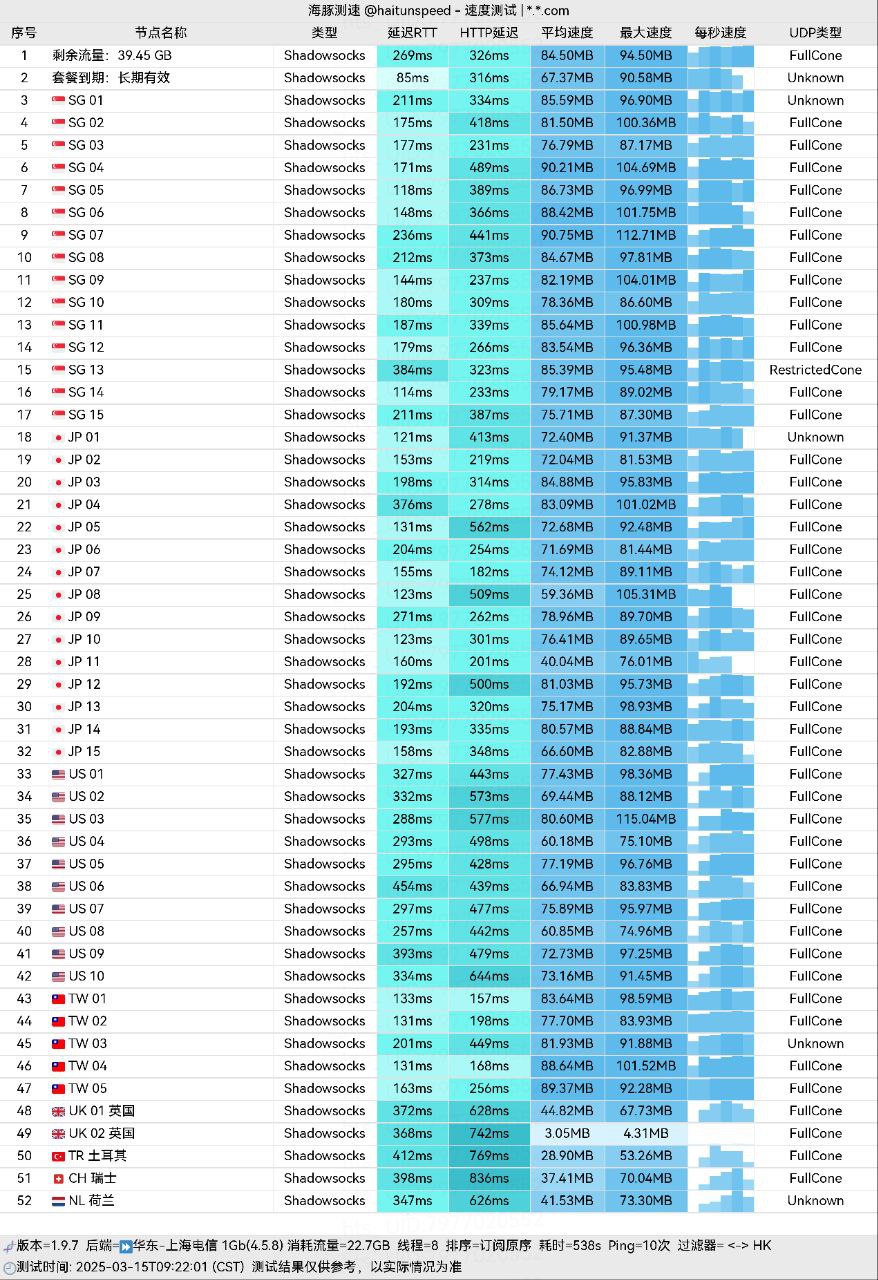This screenshot has height=1280, width=878.
Task: Click the Shadowsocks type cell in NL 荷兰 row
Action: (x=325, y=1201)
